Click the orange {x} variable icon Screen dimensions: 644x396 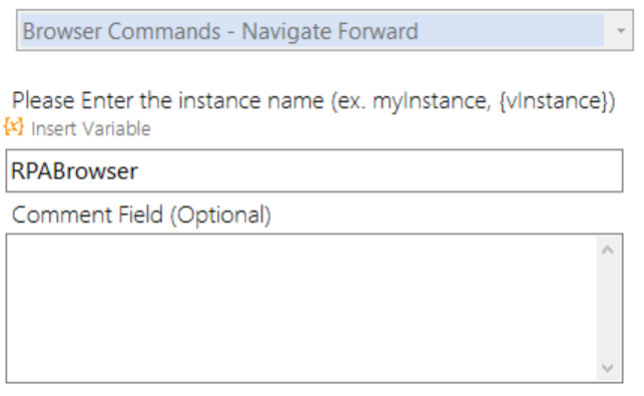click(14, 127)
